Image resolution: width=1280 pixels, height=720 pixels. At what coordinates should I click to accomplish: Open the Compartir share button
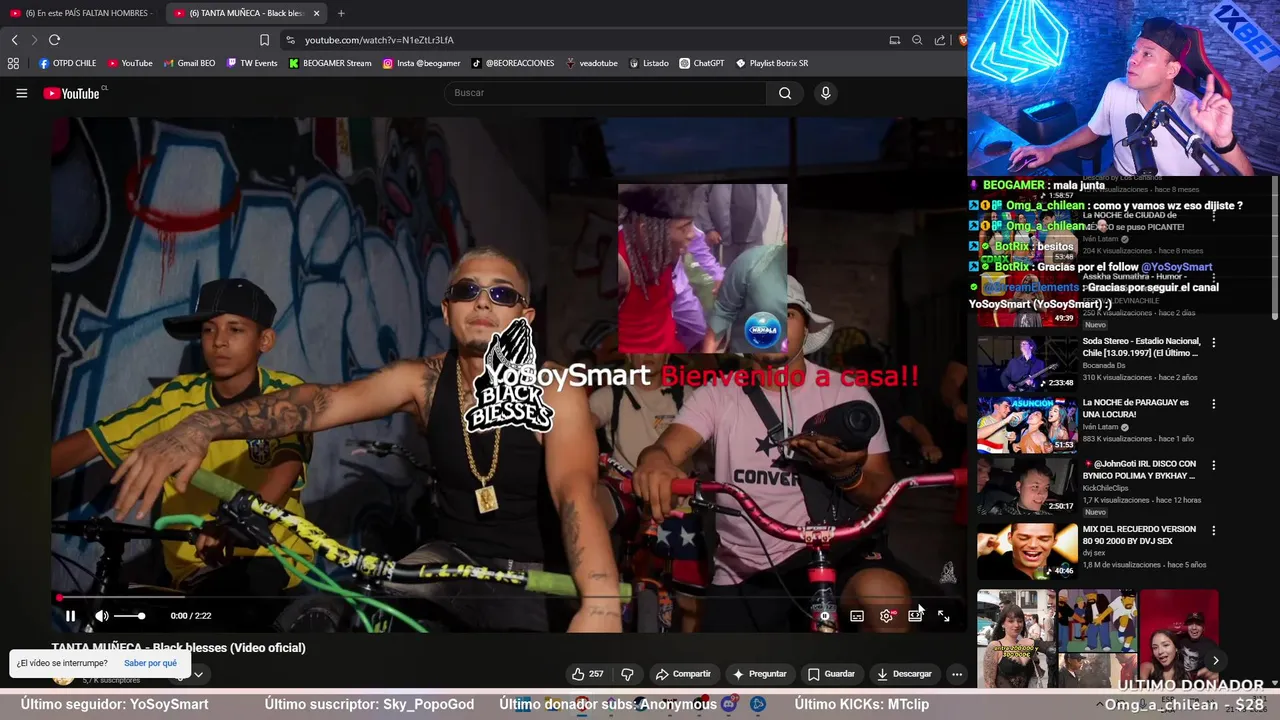click(x=683, y=674)
